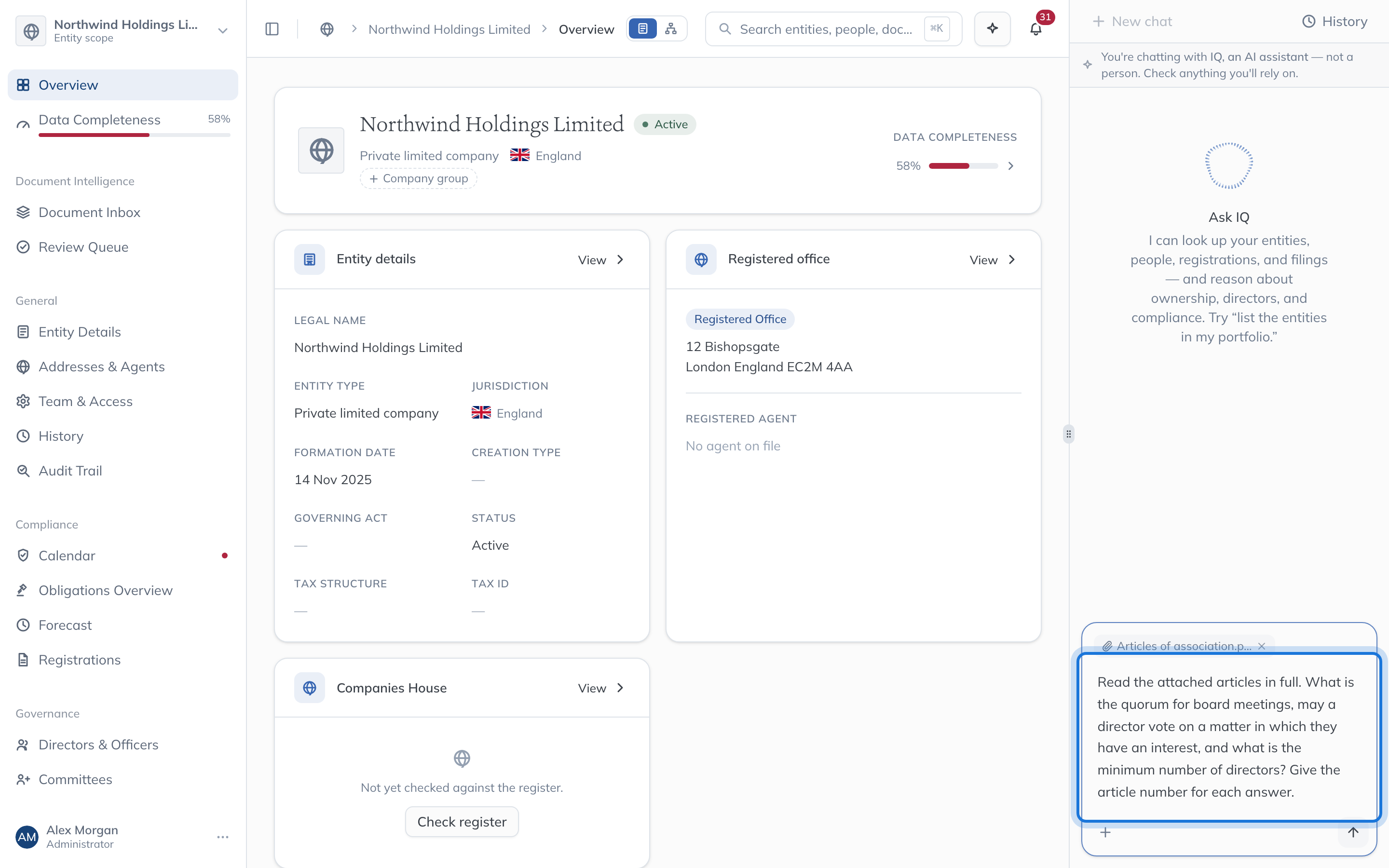
Task: Click the search entities input field
Action: coord(833,29)
